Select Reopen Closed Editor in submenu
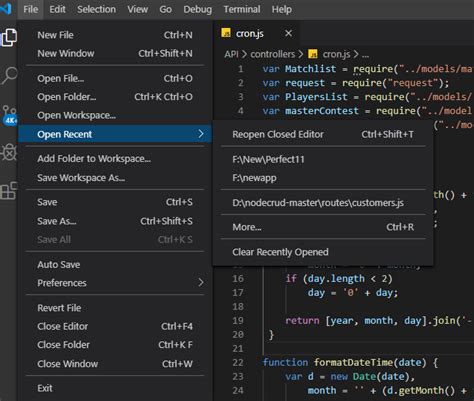Viewport: 474px width, 401px height. tap(323, 134)
